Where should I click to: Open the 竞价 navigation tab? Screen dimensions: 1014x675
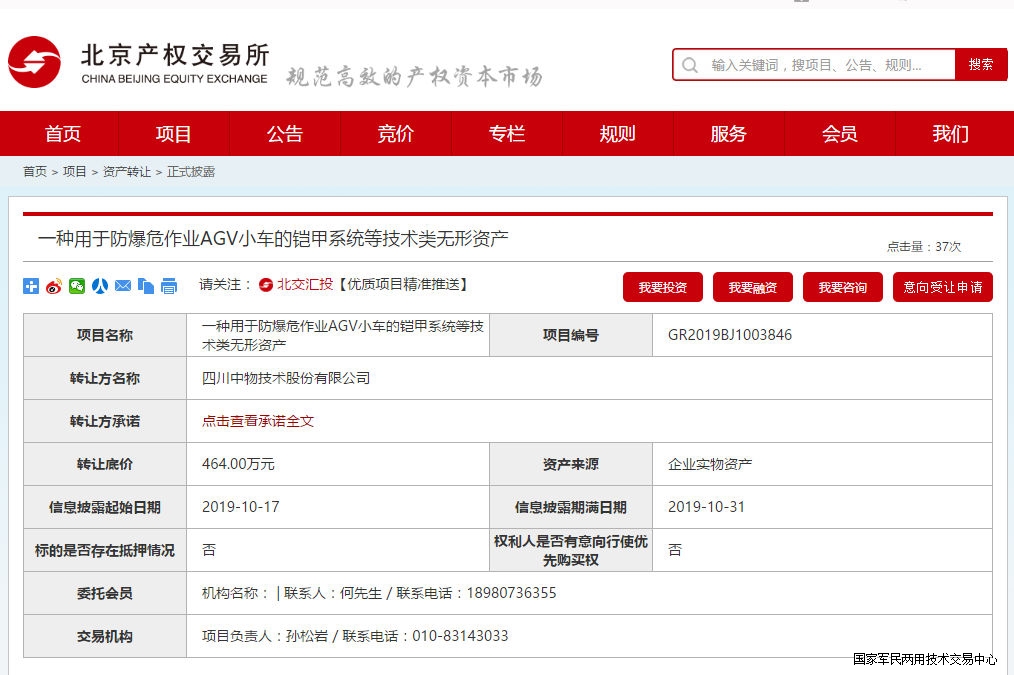396,133
